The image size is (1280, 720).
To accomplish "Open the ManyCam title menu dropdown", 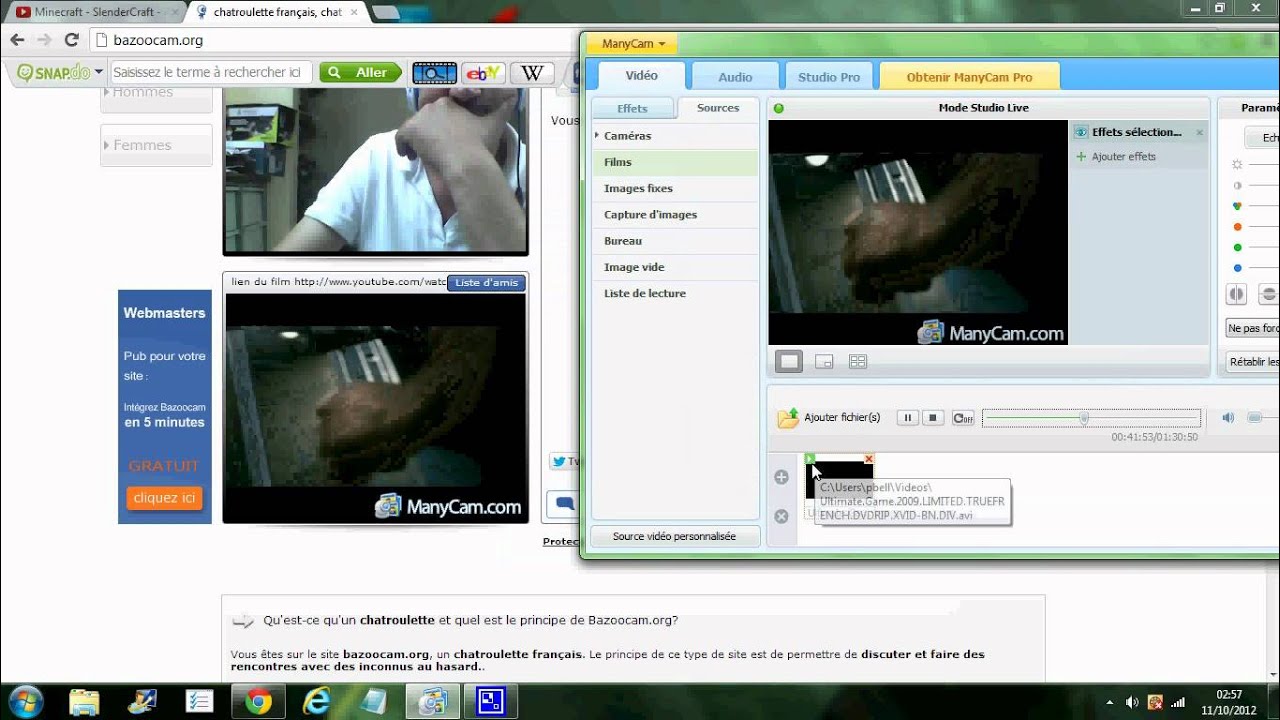I will coord(633,43).
